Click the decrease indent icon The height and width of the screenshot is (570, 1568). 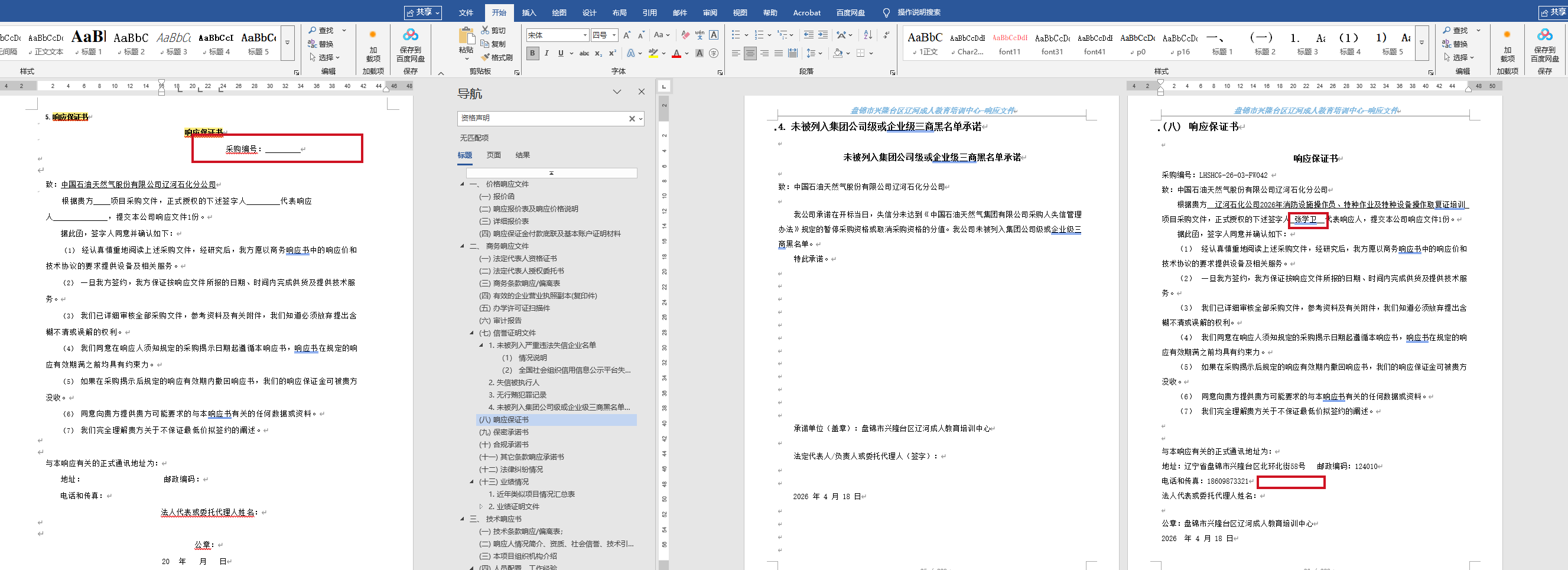809,35
